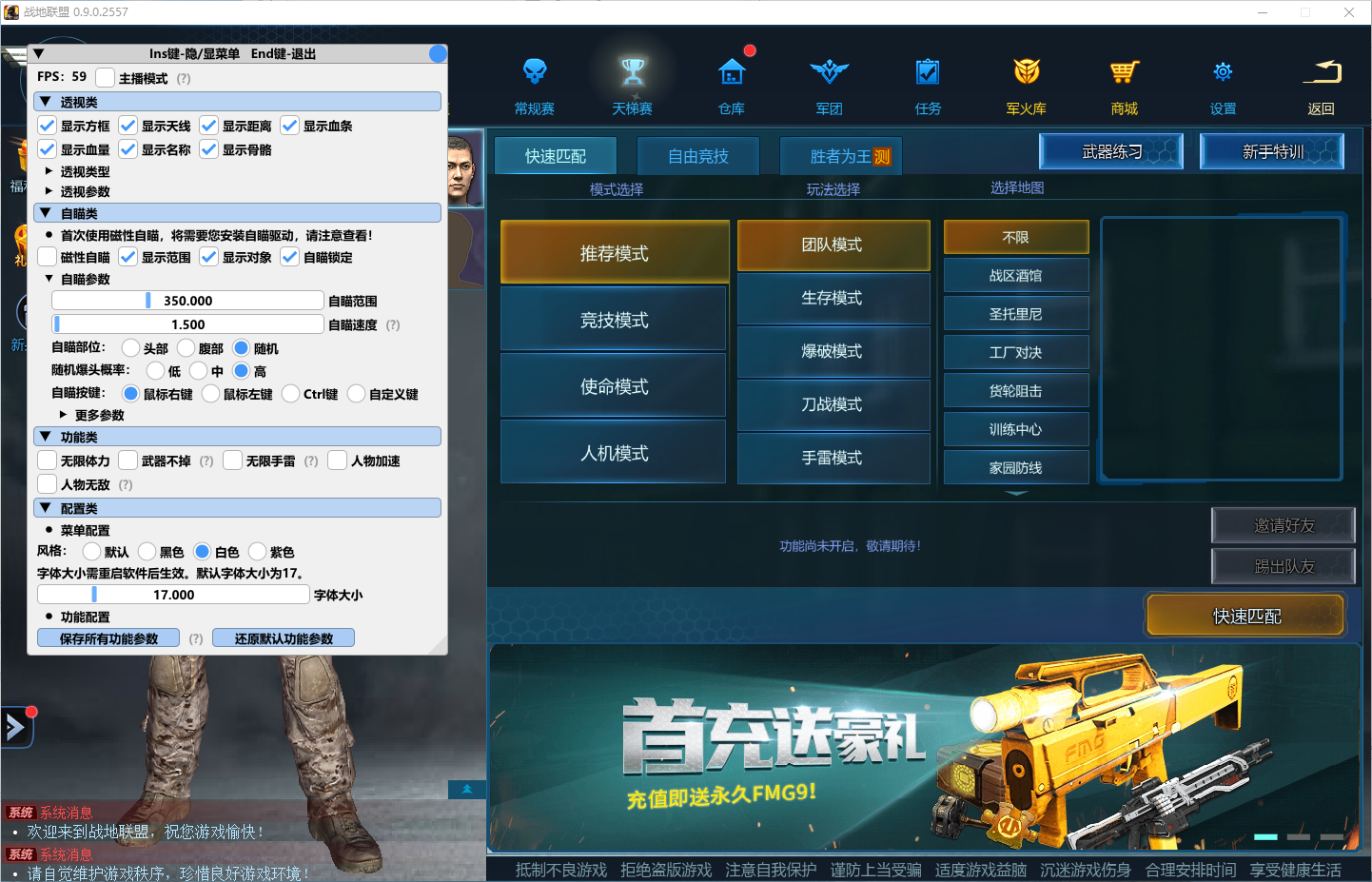Switch to the 胜者为王 tab

(x=840, y=155)
